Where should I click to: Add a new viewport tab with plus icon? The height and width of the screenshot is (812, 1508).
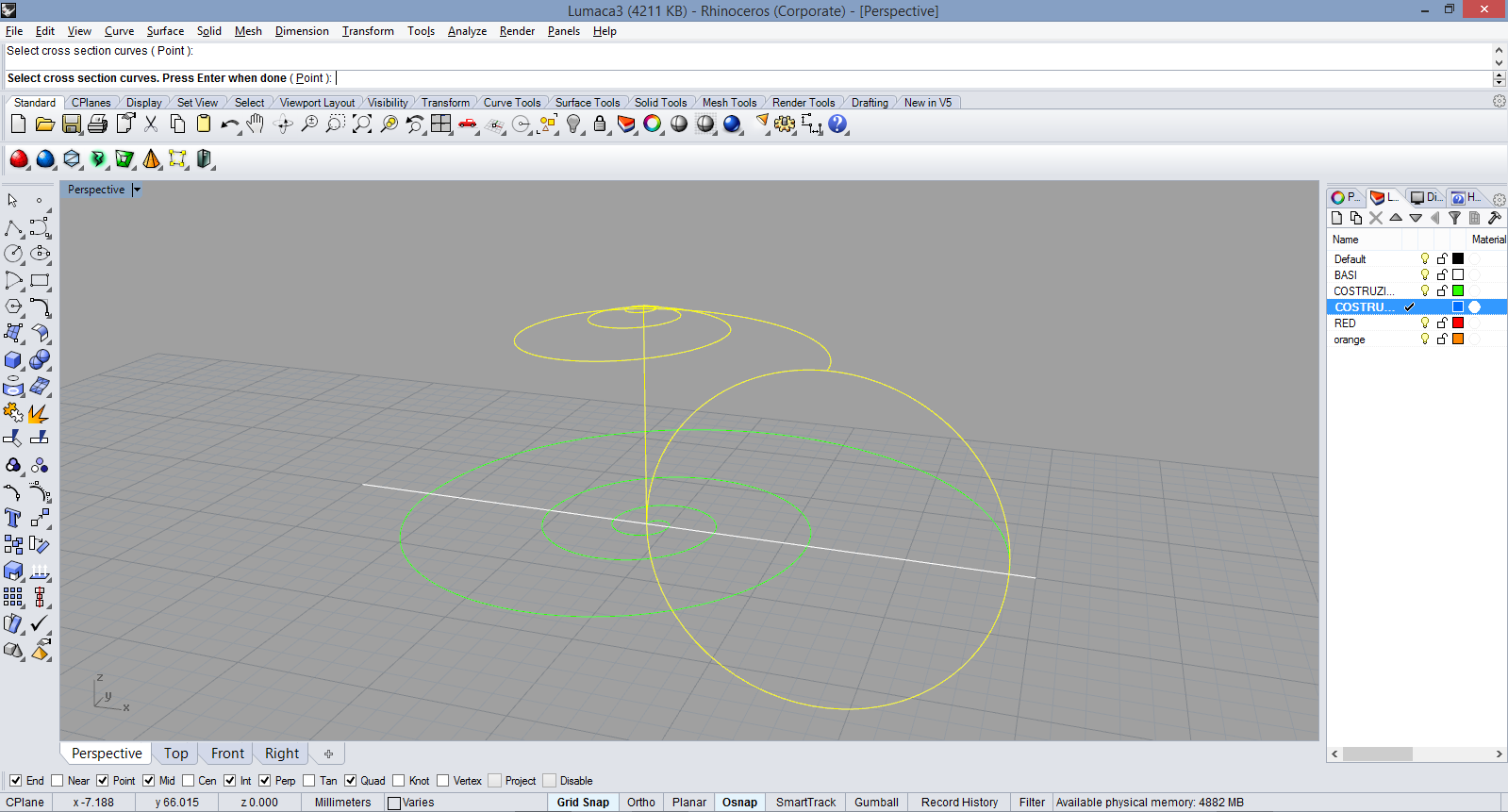point(328,754)
